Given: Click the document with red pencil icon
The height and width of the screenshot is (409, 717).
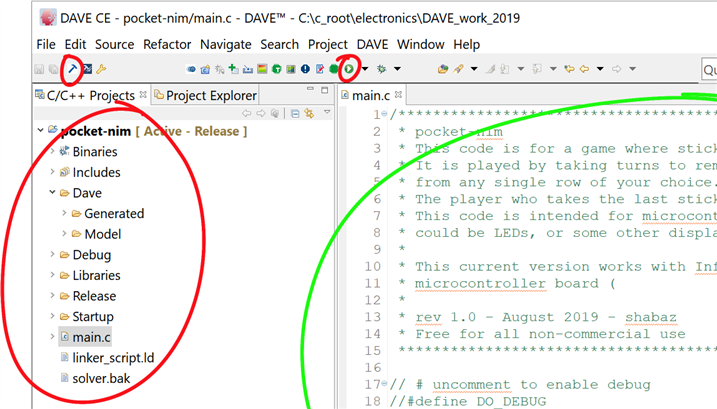Looking at the screenshot, I should pyautogui.click(x=320, y=69).
